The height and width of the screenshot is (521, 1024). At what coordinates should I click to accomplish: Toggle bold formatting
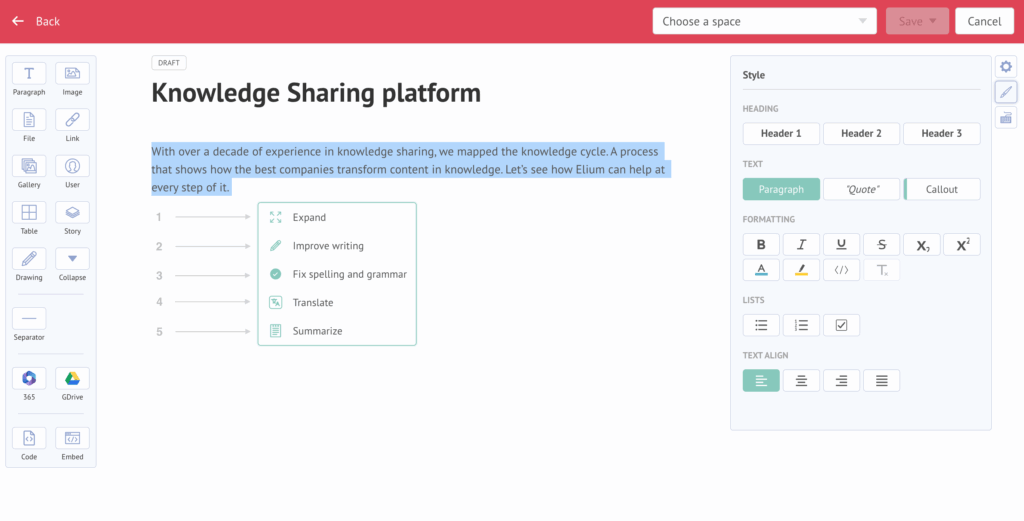click(761, 245)
